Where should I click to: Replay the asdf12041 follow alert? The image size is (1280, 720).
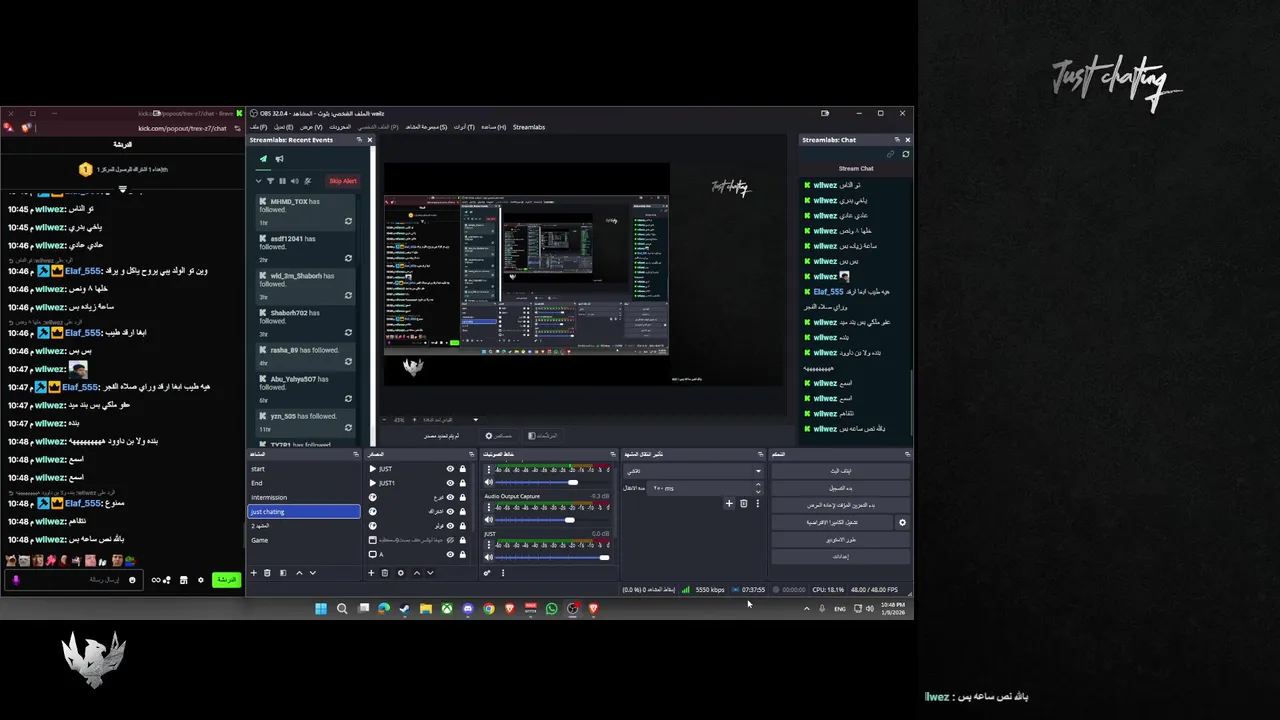pos(348,258)
